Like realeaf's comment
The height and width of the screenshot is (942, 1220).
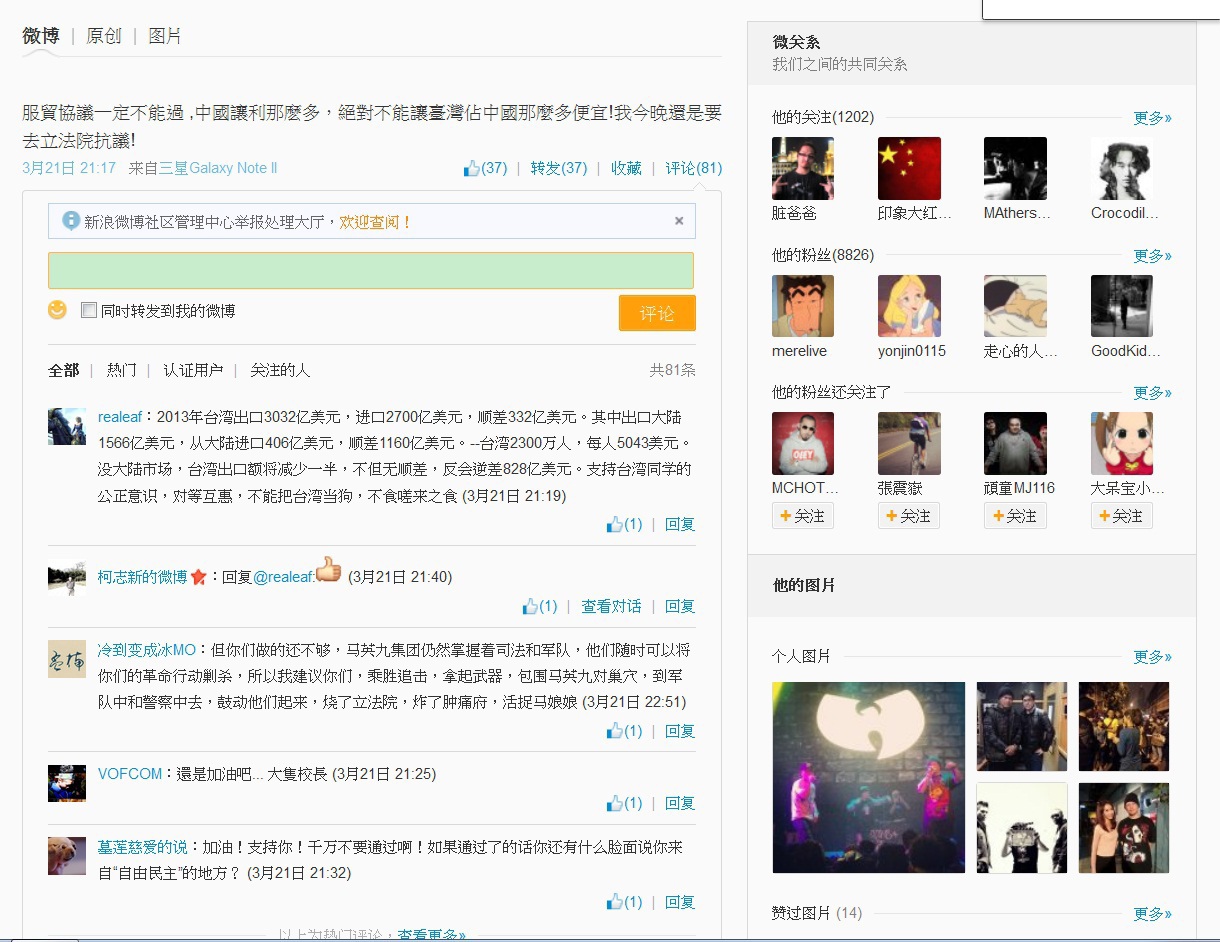624,524
